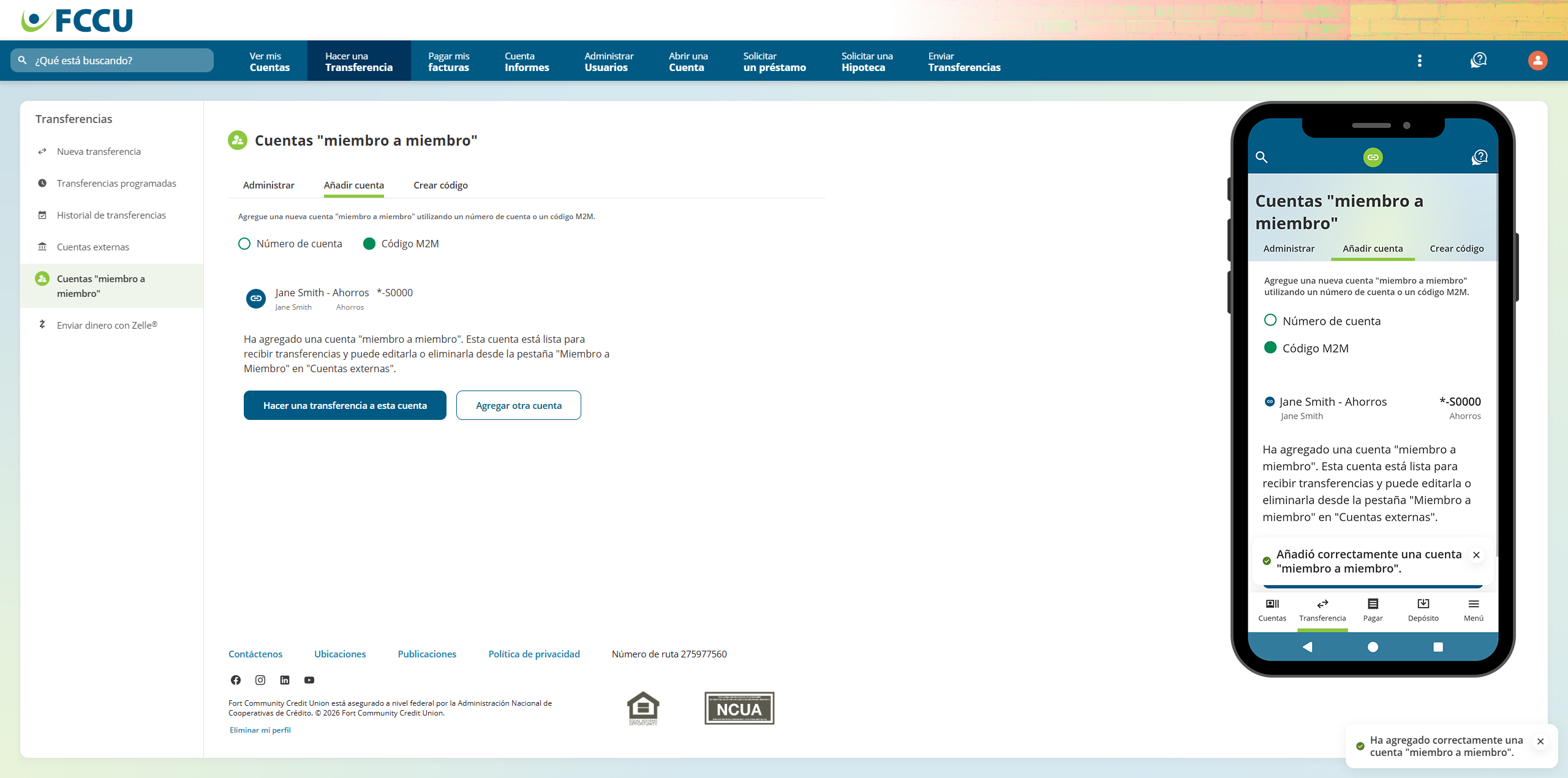Open the LinkedIn icon in the footer
Image resolution: width=1568 pixels, height=778 pixels.
285,680
